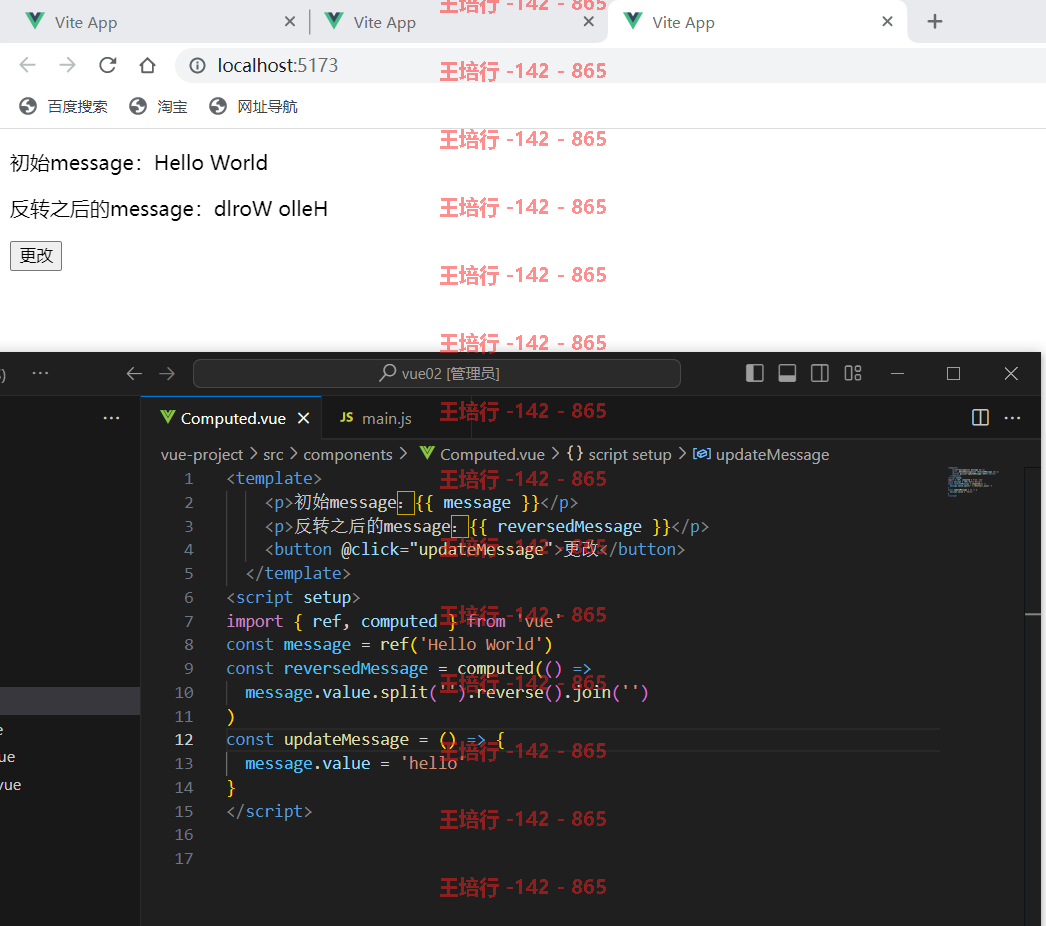Screen dimensions: 1046x926
Task: Click src in the breadcrumb
Action: [273, 455]
